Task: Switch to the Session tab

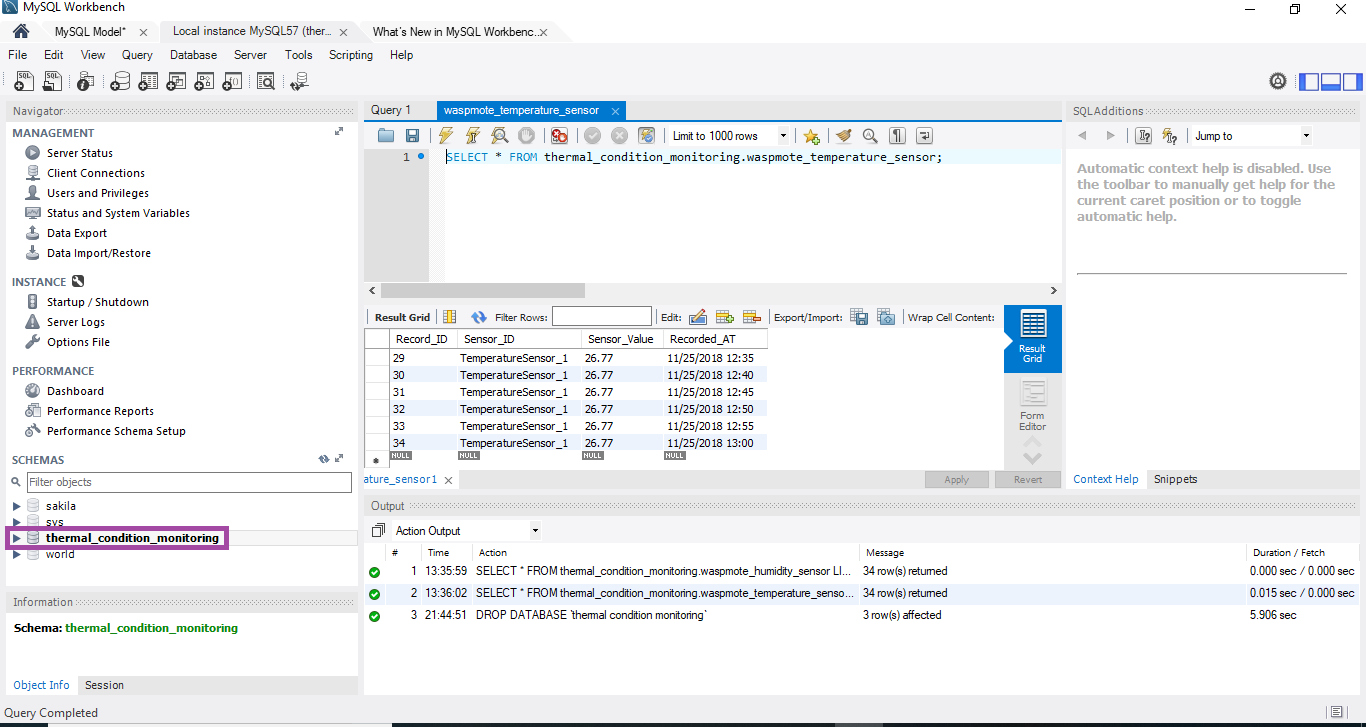Action: pos(104,685)
